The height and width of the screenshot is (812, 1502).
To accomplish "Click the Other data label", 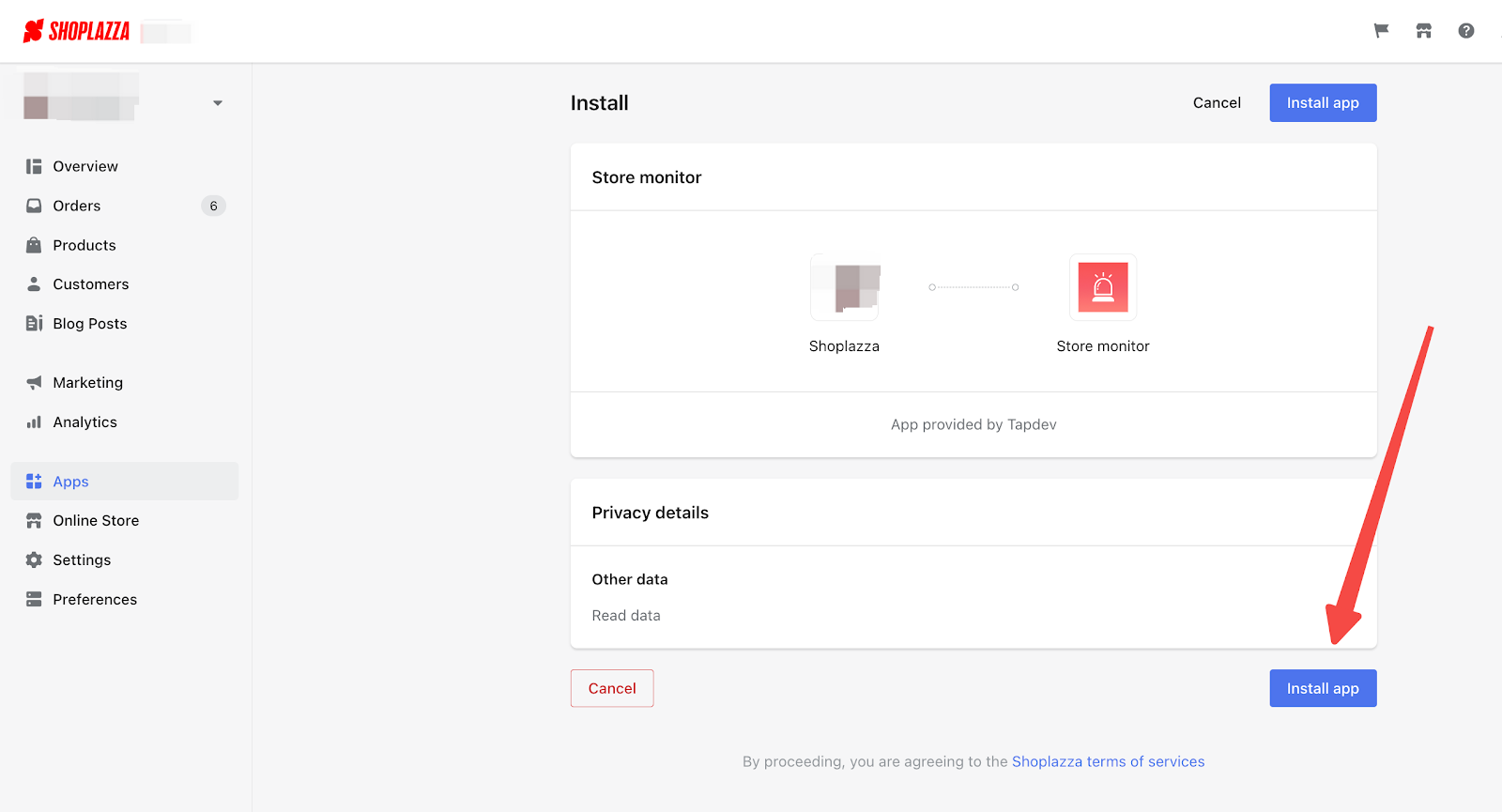I will click(x=630, y=579).
